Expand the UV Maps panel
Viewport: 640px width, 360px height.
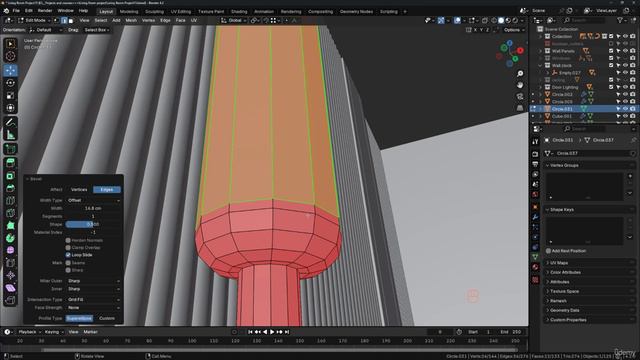click(x=559, y=263)
